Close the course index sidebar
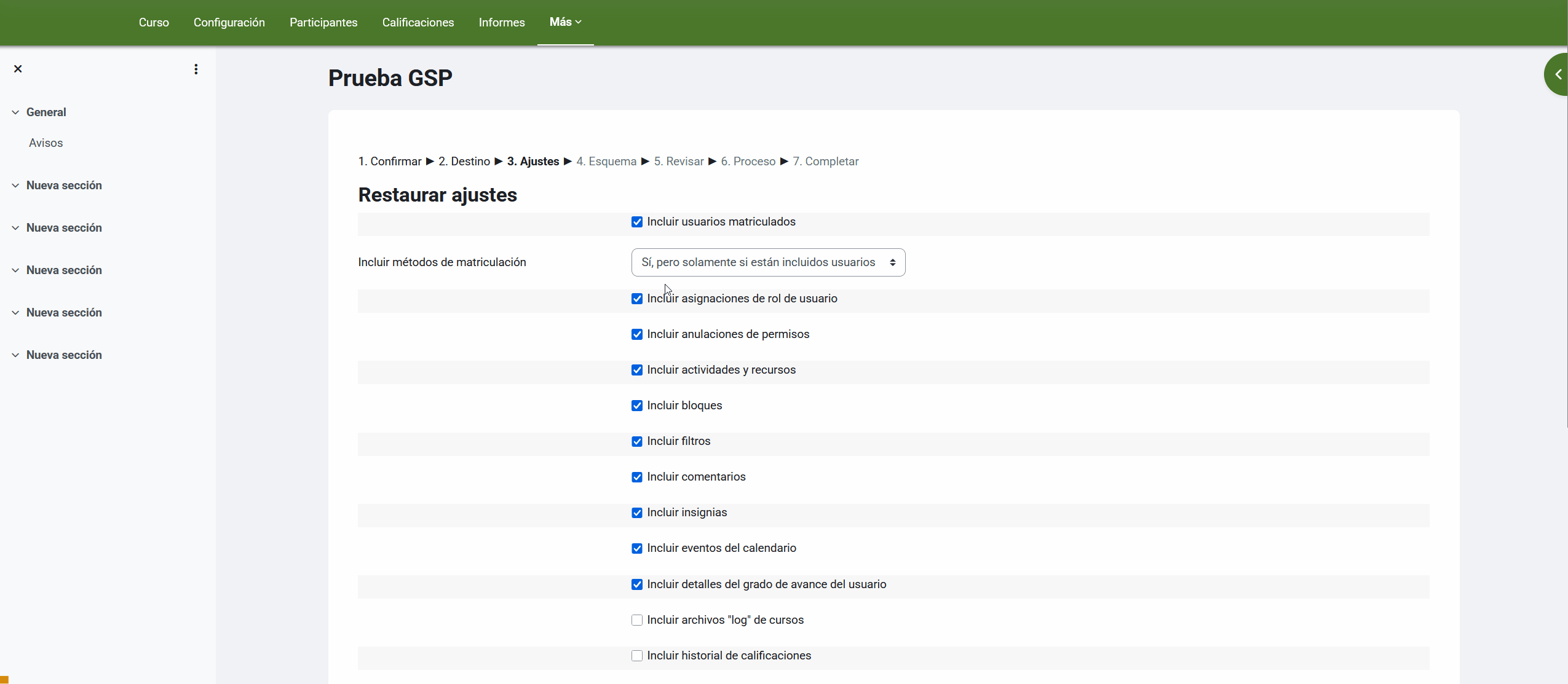Viewport: 1568px width, 684px height. click(x=18, y=69)
